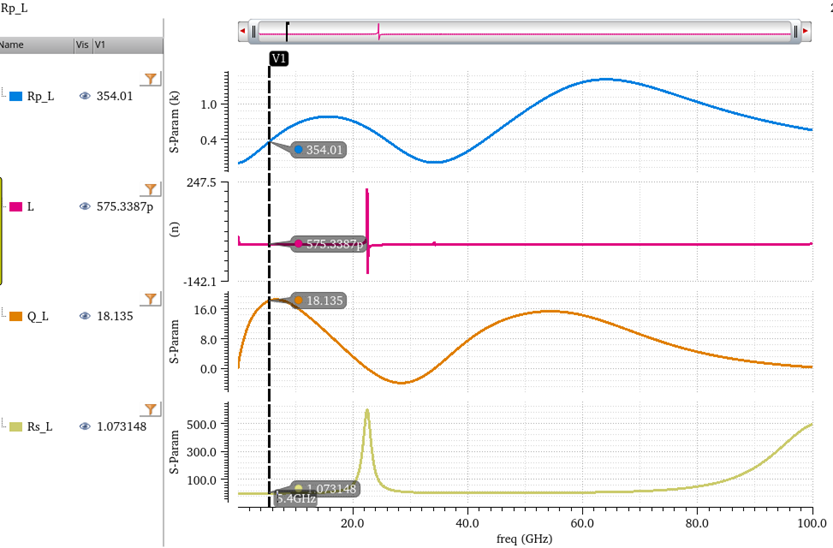Hide the L trace using its eye icon
The image size is (833, 548).
click(85, 206)
